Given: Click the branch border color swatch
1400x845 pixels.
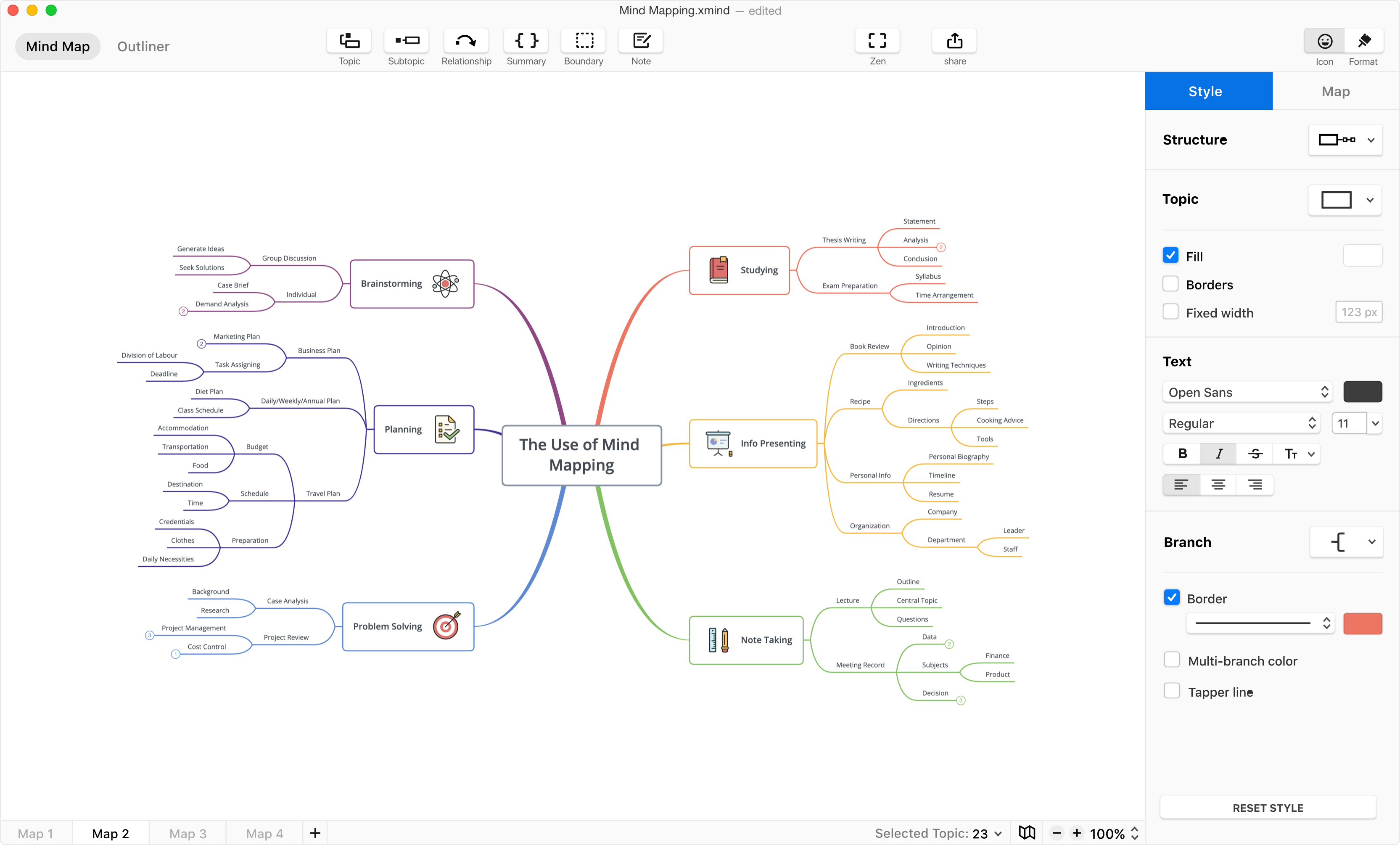Looking at the screenshot, I should tap(1362, 623).
